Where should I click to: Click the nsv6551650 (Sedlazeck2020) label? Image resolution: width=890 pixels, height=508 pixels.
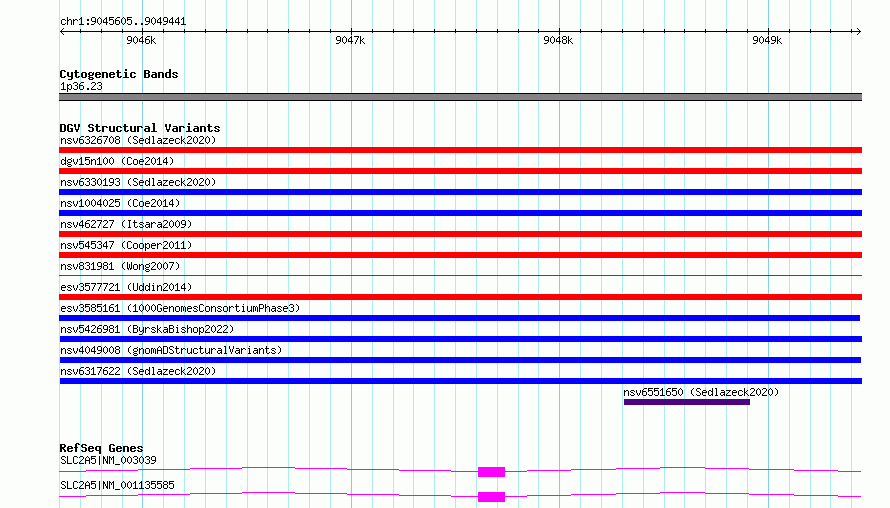[701, 392]
